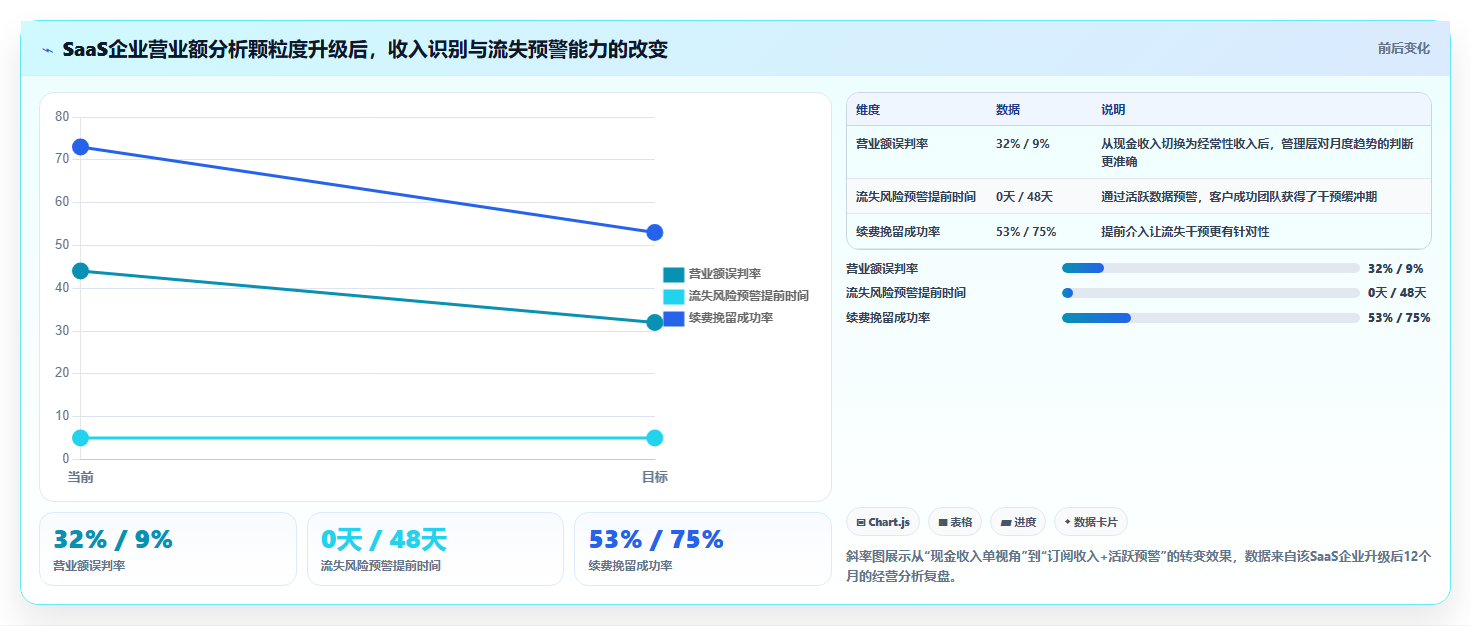Click the Chart.js tag chip
This screenshot has height=626, width=1471.
[x=883, y=522]
